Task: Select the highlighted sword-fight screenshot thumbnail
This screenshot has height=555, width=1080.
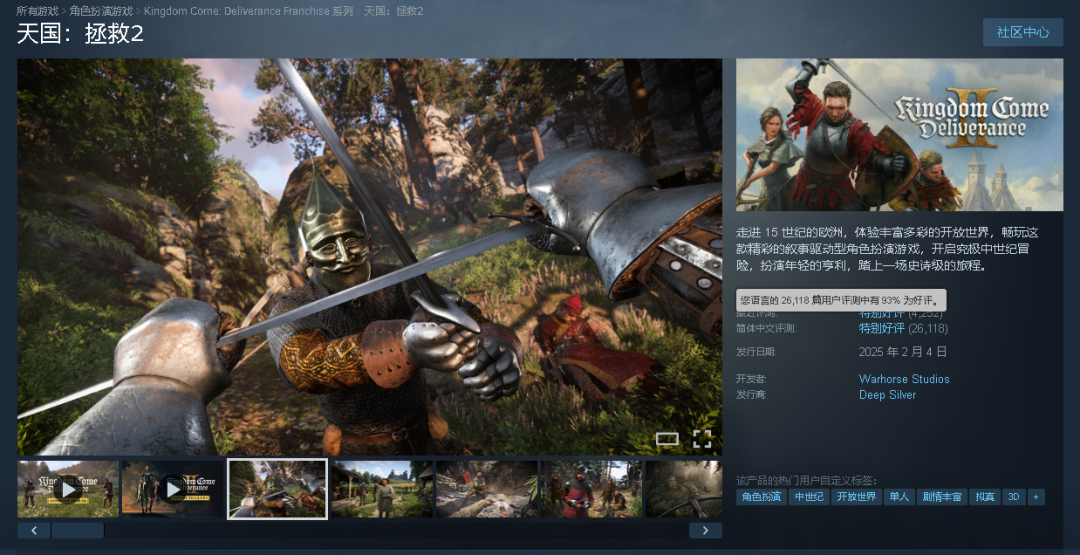Action: pos(278,489)
